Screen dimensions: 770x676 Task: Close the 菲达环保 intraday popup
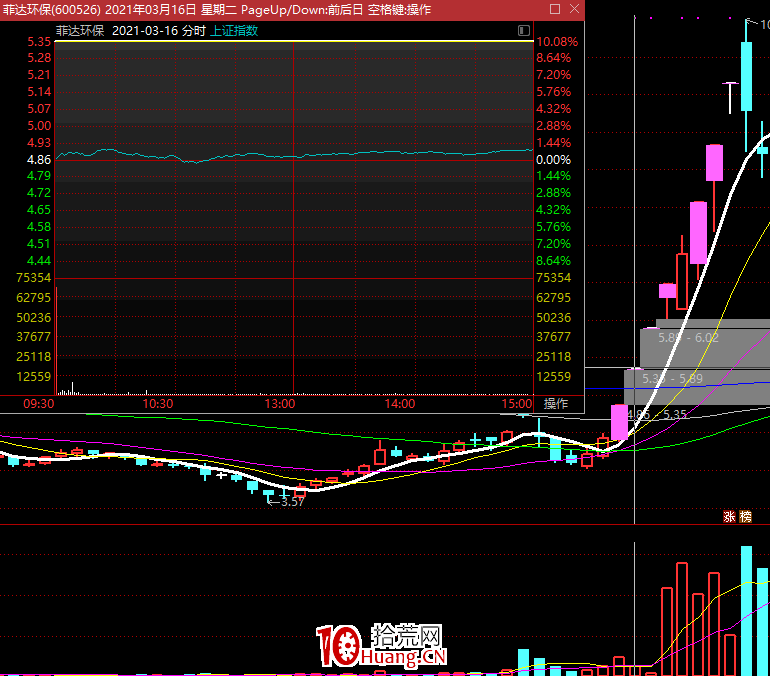tap(575, 9)
